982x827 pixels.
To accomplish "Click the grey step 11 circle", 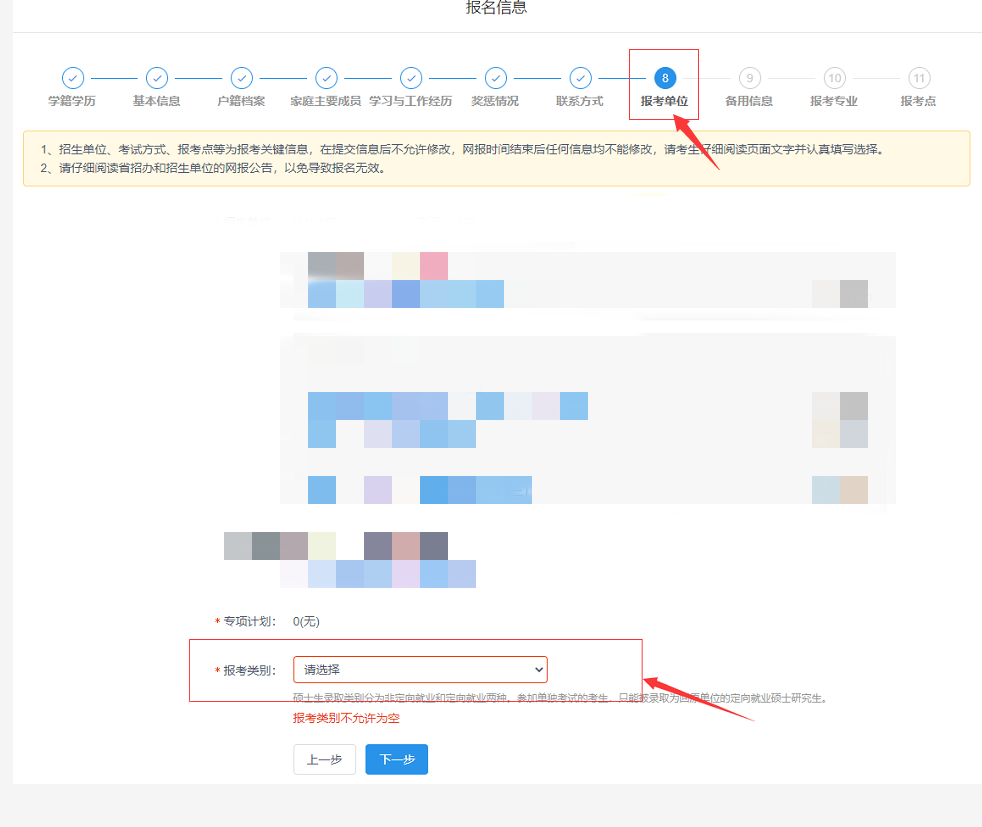I will (918, 78).
